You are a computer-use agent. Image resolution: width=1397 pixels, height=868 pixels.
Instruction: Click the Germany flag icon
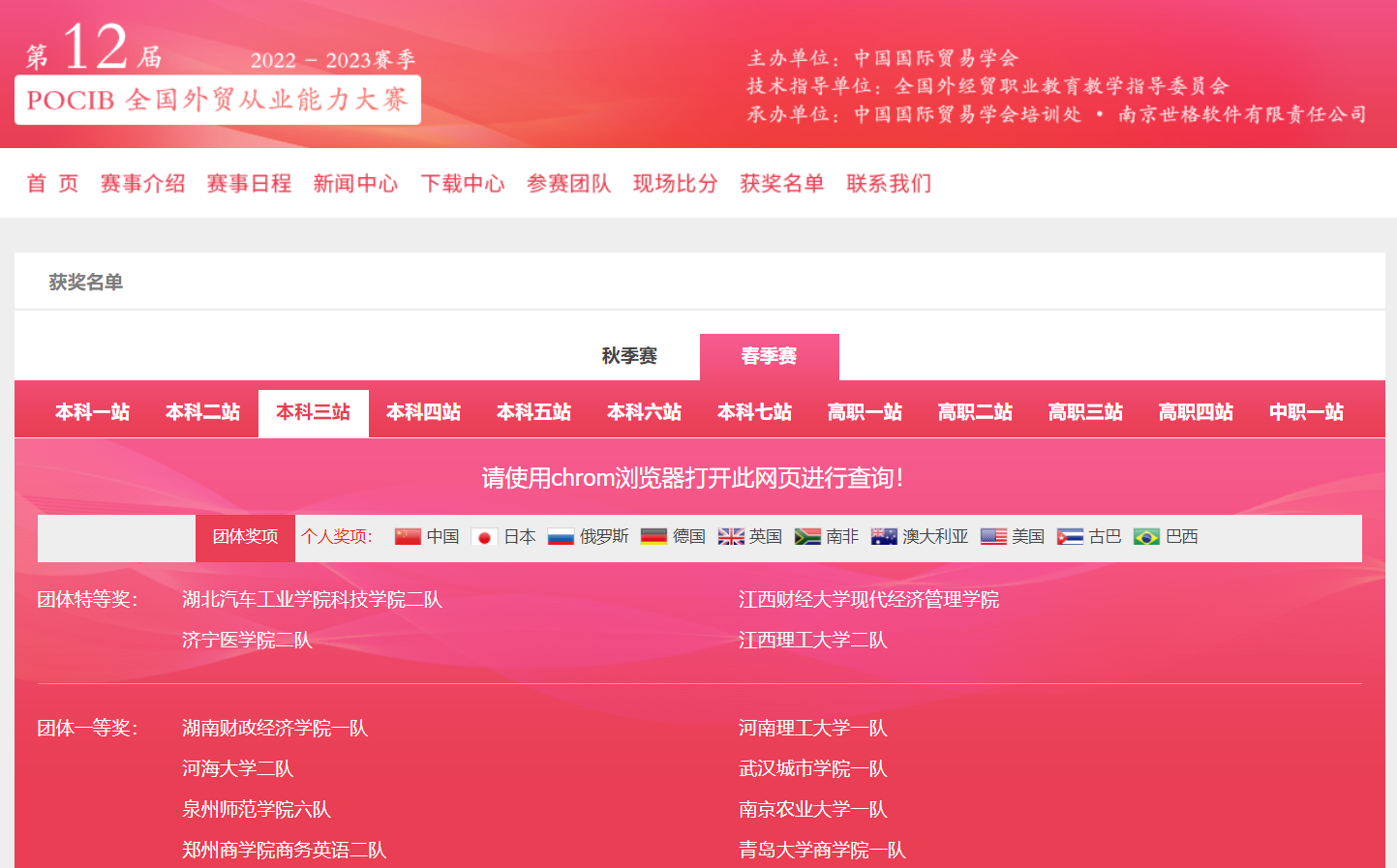[x=653, y=536]
